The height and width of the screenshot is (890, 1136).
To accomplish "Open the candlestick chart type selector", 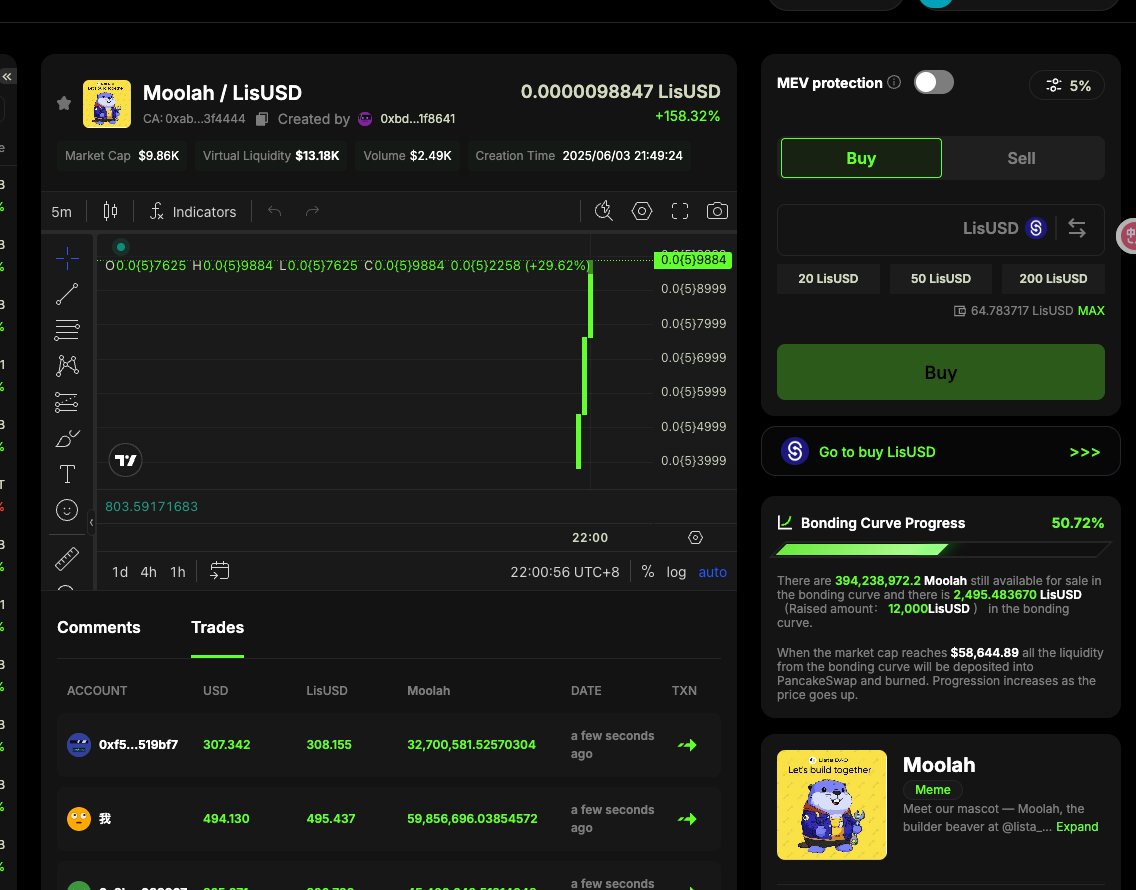I will tap(110, 211).
